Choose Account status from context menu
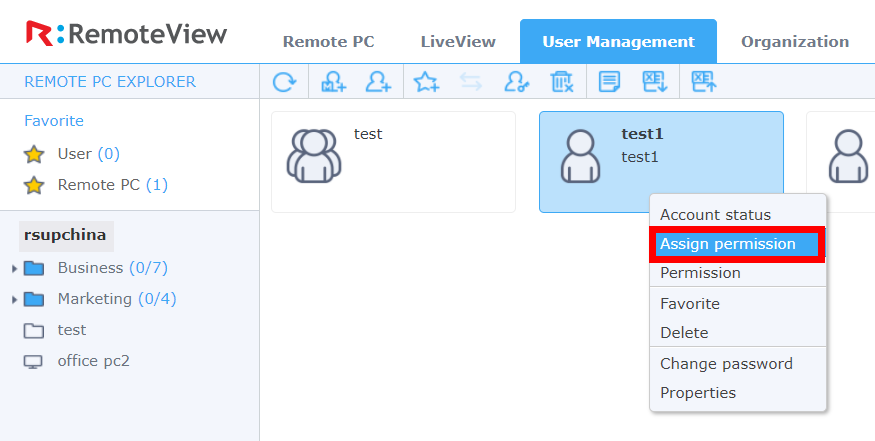The height and width of the screenshot is (441, 875). click(738, 215)
